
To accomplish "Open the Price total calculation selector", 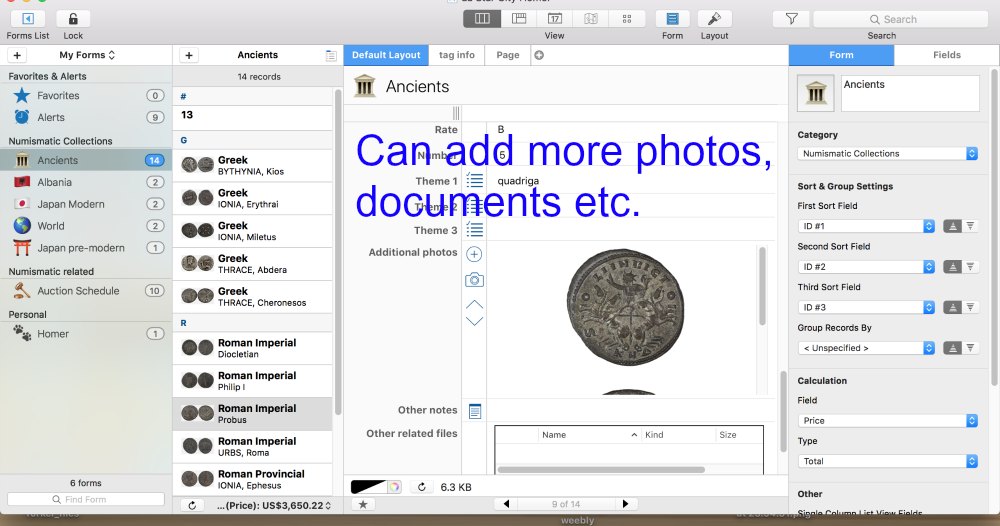I will coord(274,506).
